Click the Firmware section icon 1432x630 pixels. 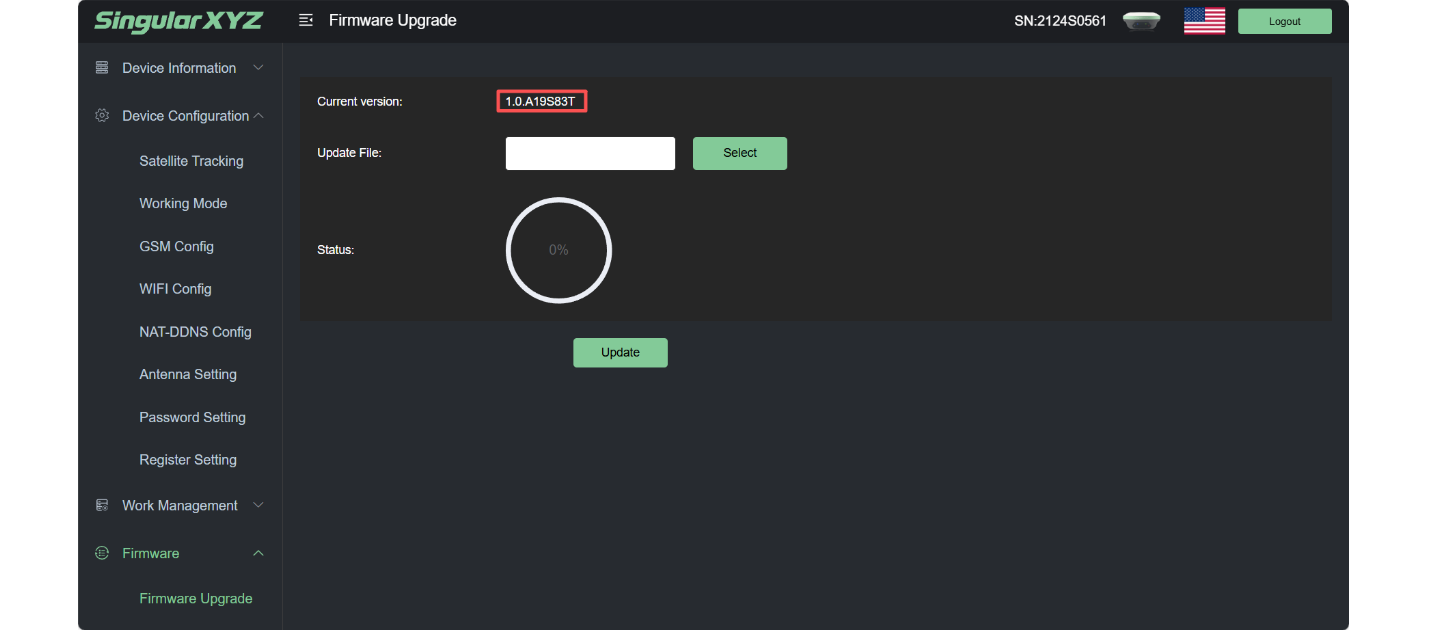coord(101,553)
